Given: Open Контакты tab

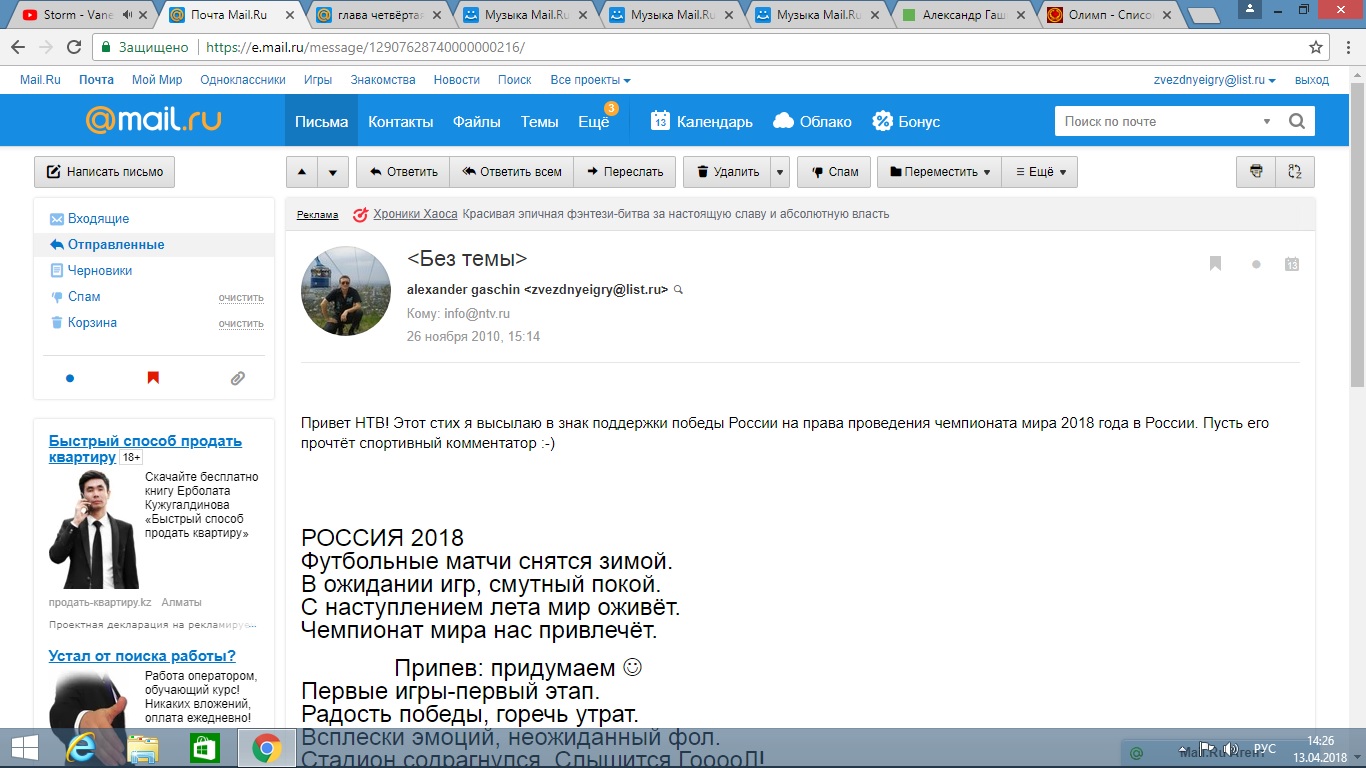Looking at the screenshot, I should (x=400, y=121).
